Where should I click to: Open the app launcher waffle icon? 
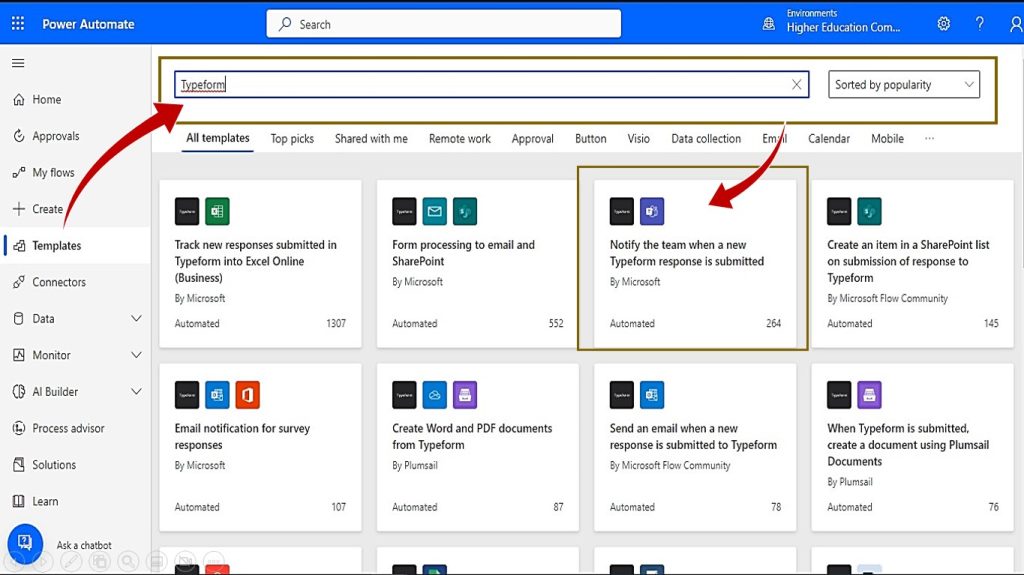tap(18, 24)
